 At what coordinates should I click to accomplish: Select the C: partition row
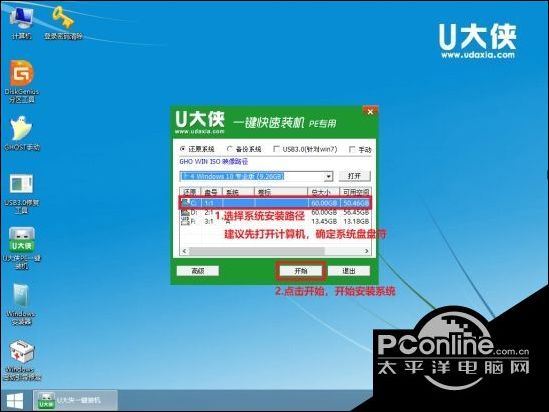coord(275,203)
